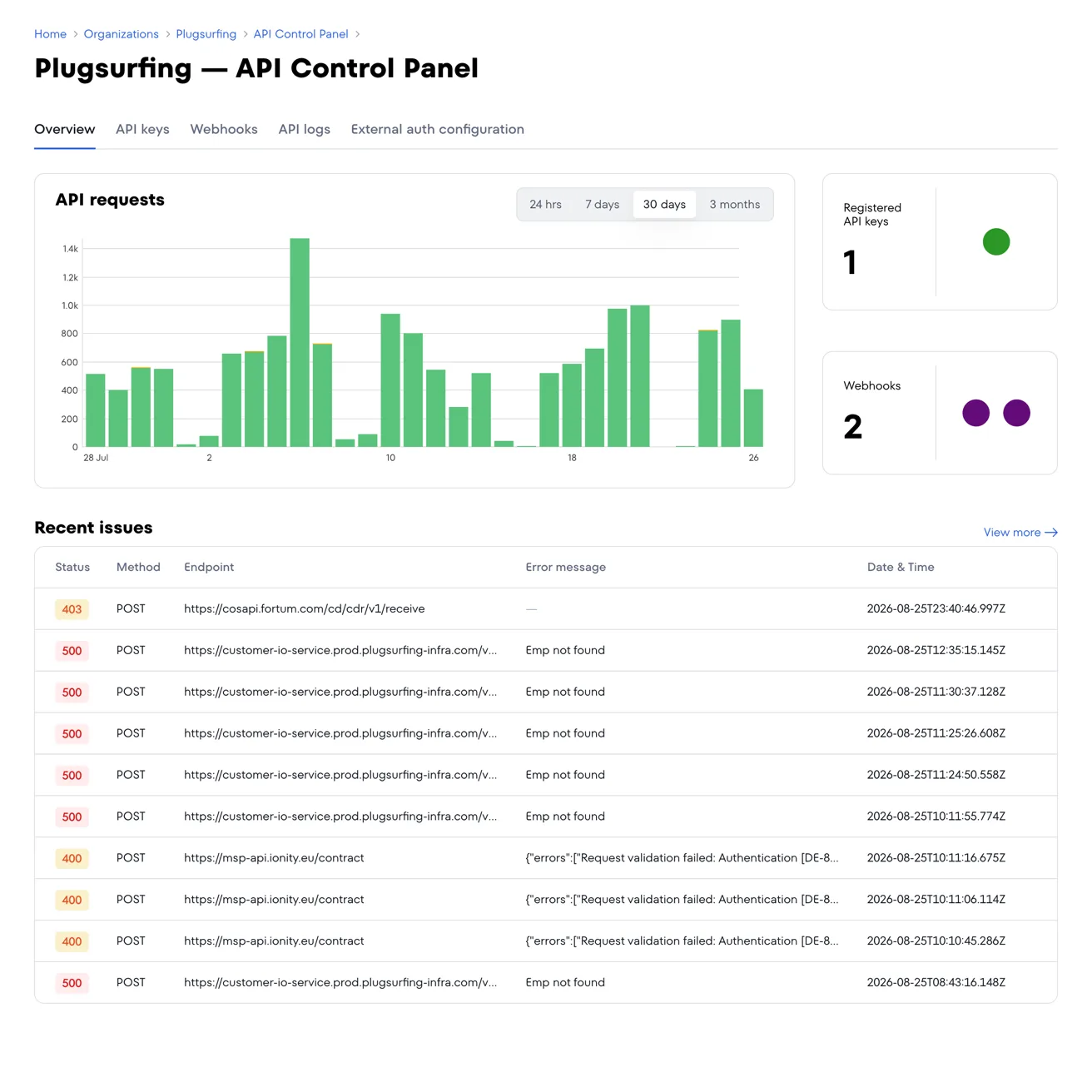This screenshot has width=1092, height=1092.
Task: Go to the API logs tab
Action: tap(304, 129)
